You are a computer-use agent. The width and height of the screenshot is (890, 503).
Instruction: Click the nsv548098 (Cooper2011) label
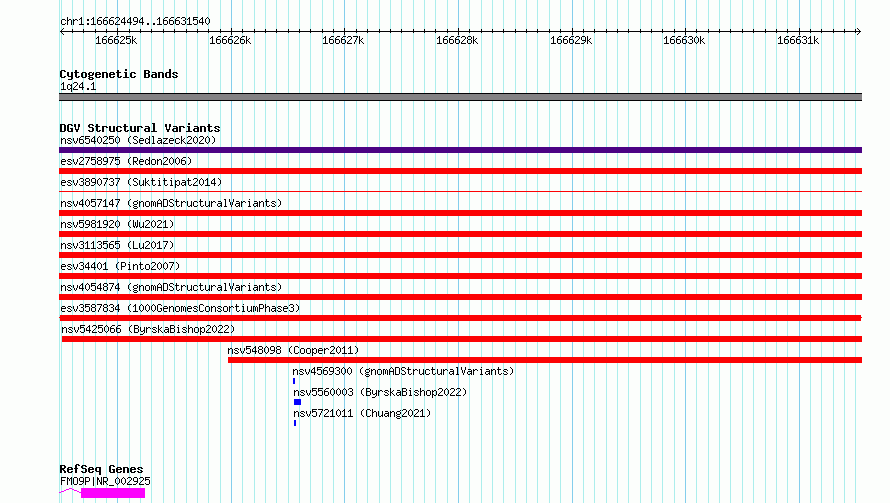(293, 350)
